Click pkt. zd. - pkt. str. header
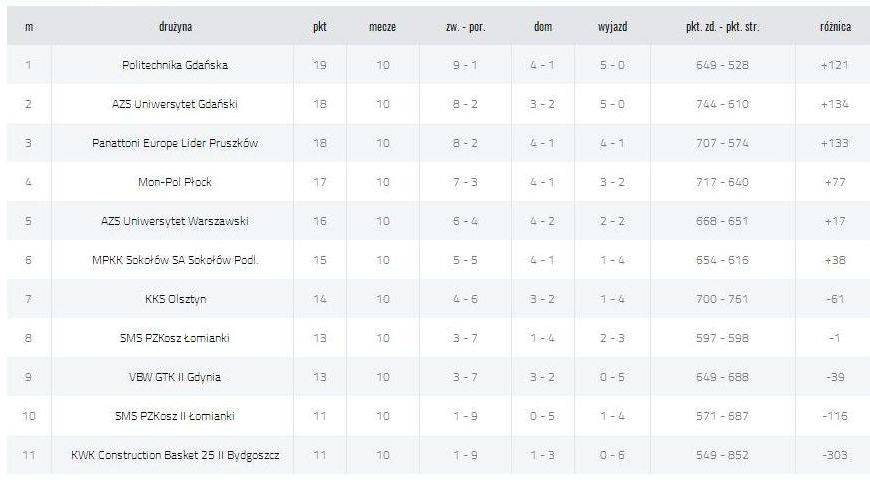Viewport: 870px width, 490px height. (722, 26)
